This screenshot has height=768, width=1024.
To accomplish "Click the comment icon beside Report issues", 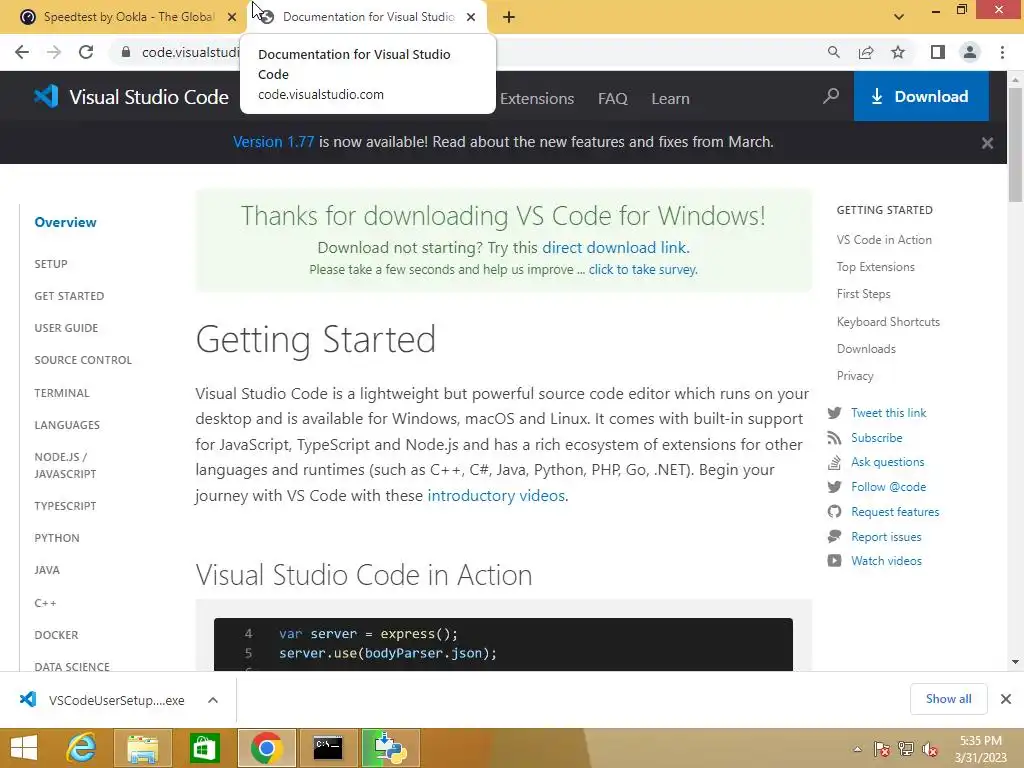I will pyautogui.click(x=834, y=537).
